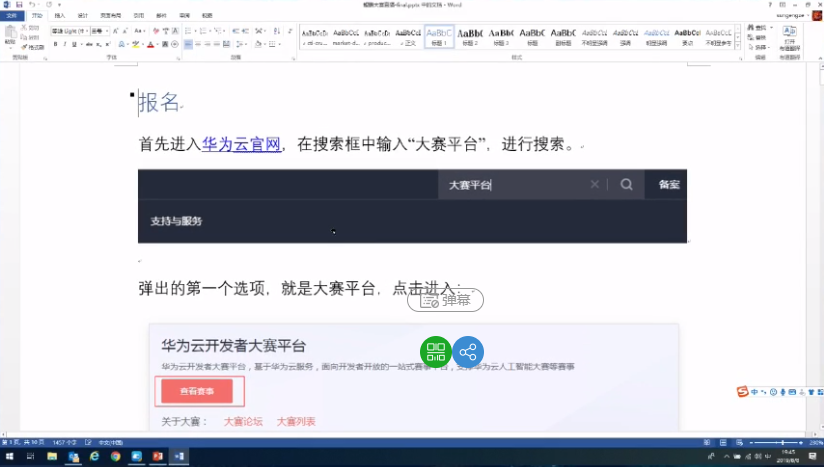Screen dimensions: 824x467
Task: Open the Change Case (Aa) dropdown
Action: 139,31
